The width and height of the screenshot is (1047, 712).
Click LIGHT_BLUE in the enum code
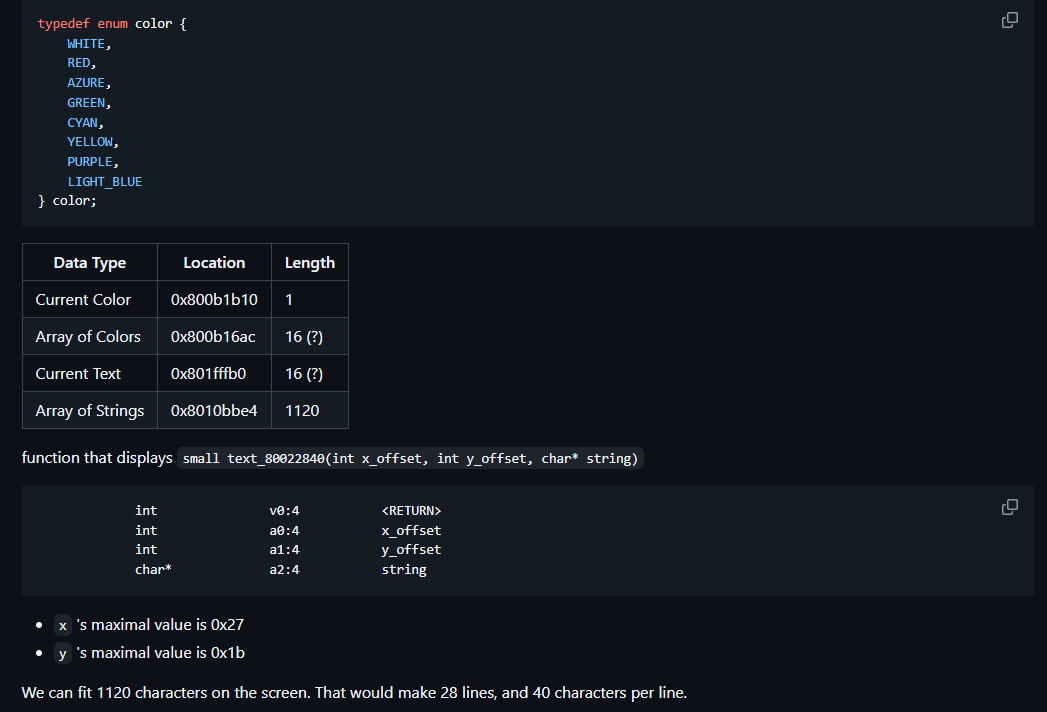coord(104,182)
